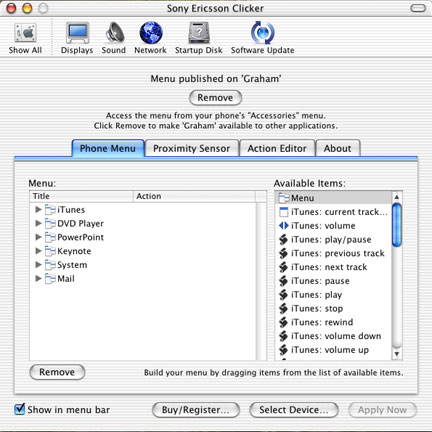Click Remove below the Menu list
Screen dimensions: 432x432
(x=57, y=372)
